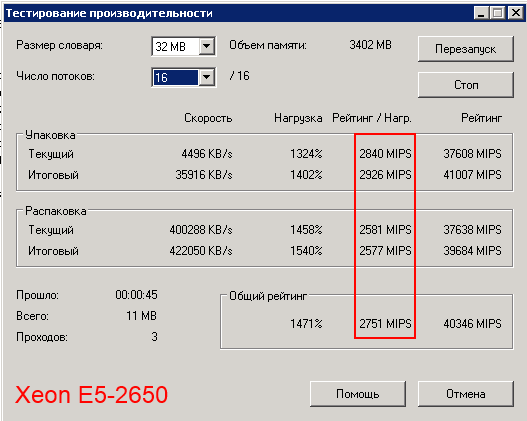Click the total rating 40346 MIPS value
The image size is (527, 421).
click(472, 324)
